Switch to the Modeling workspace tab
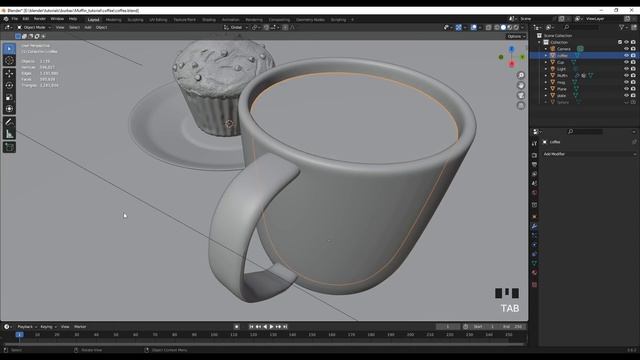Viewport: 640px width, 360px height. coord(113,20)
